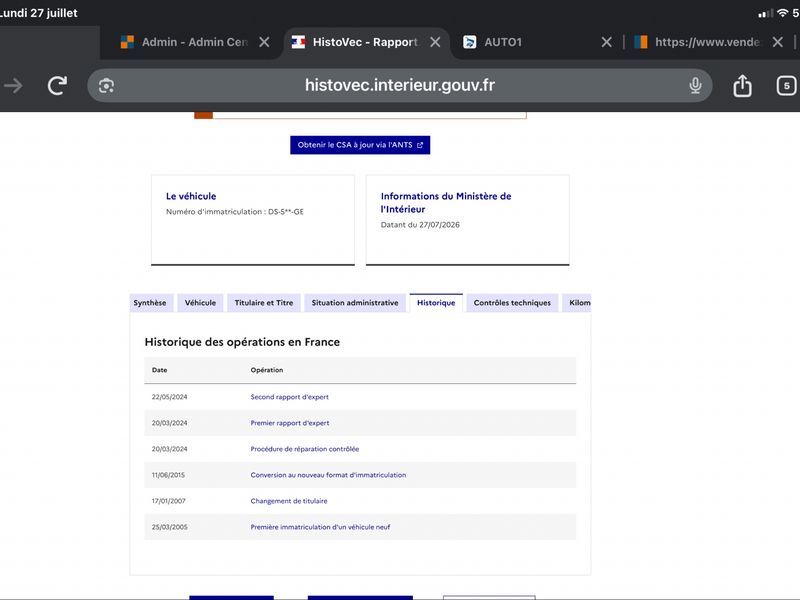Close the https://www.vende tab
Image resolution: width=800 pixels, height=600 pixels.
[x=777, y=42]
